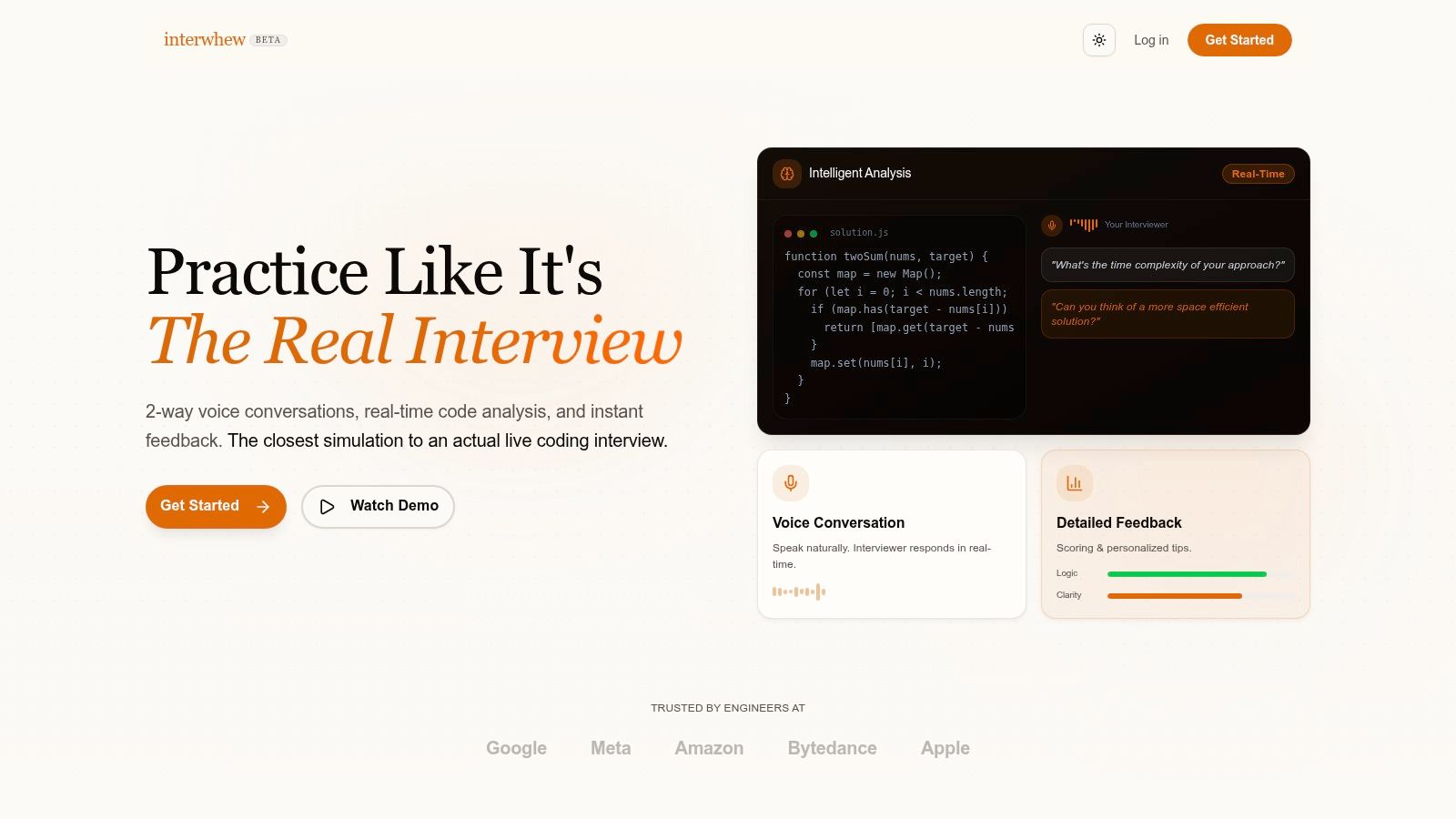The width and height of the screenshot is (1456, 819).
Task: Click the green Logic progress bar
Action: point(1187,574)
